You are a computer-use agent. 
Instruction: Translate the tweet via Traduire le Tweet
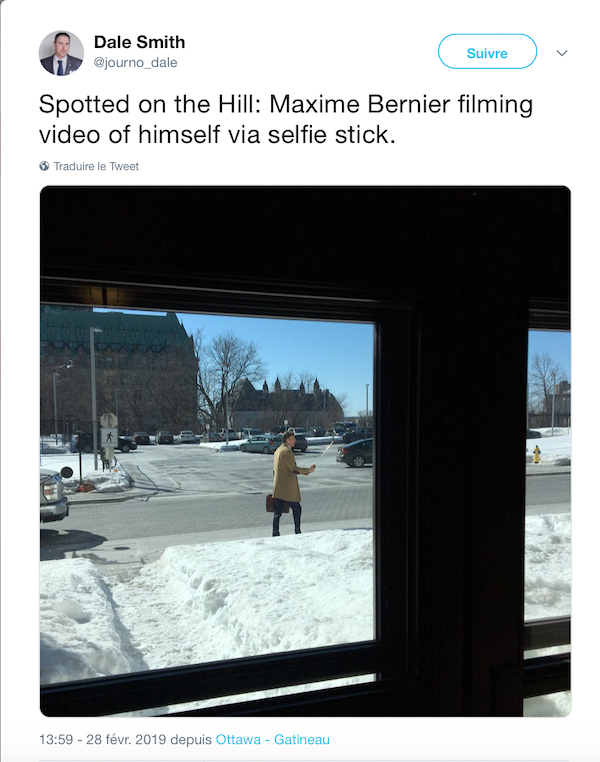point(96,166)
